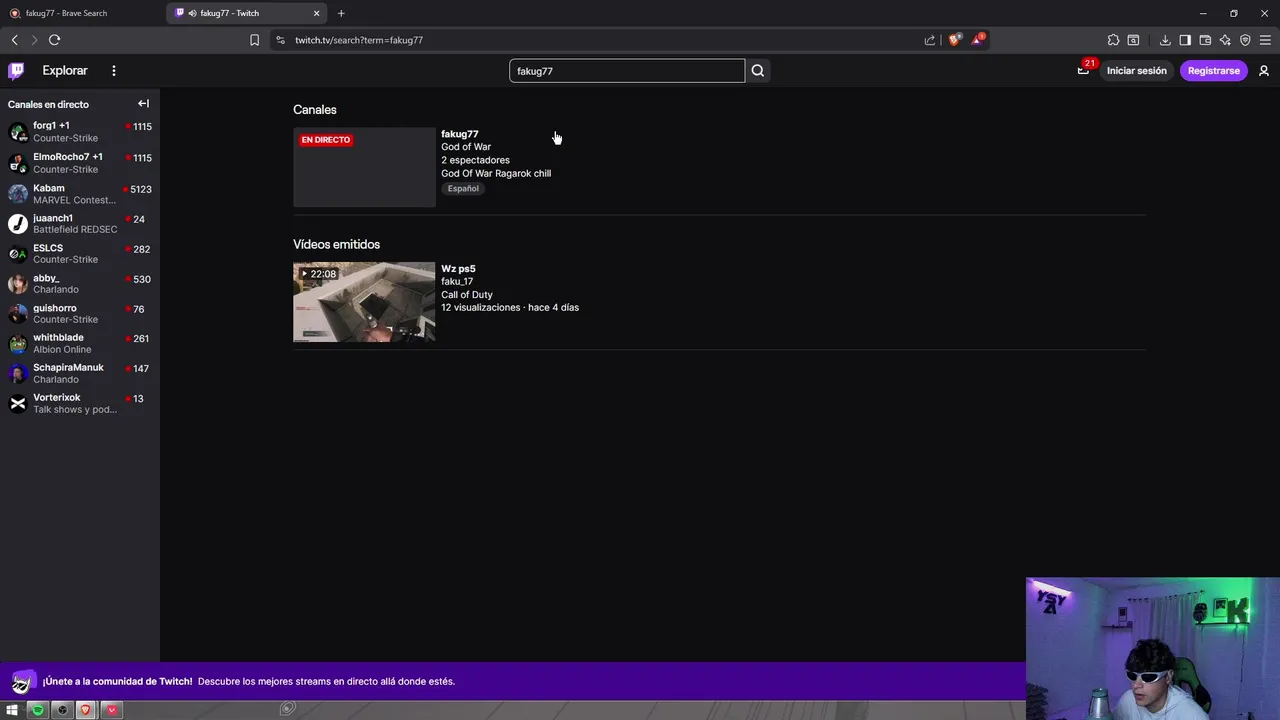Go back using the browser back arrow
Image resolution: width=1280 pixels, height=720 pixels.
[x=15, y=40]
